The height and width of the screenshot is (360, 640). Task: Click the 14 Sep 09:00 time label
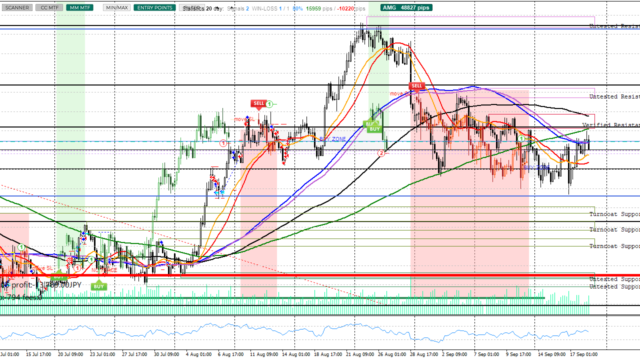coord(551,354)
